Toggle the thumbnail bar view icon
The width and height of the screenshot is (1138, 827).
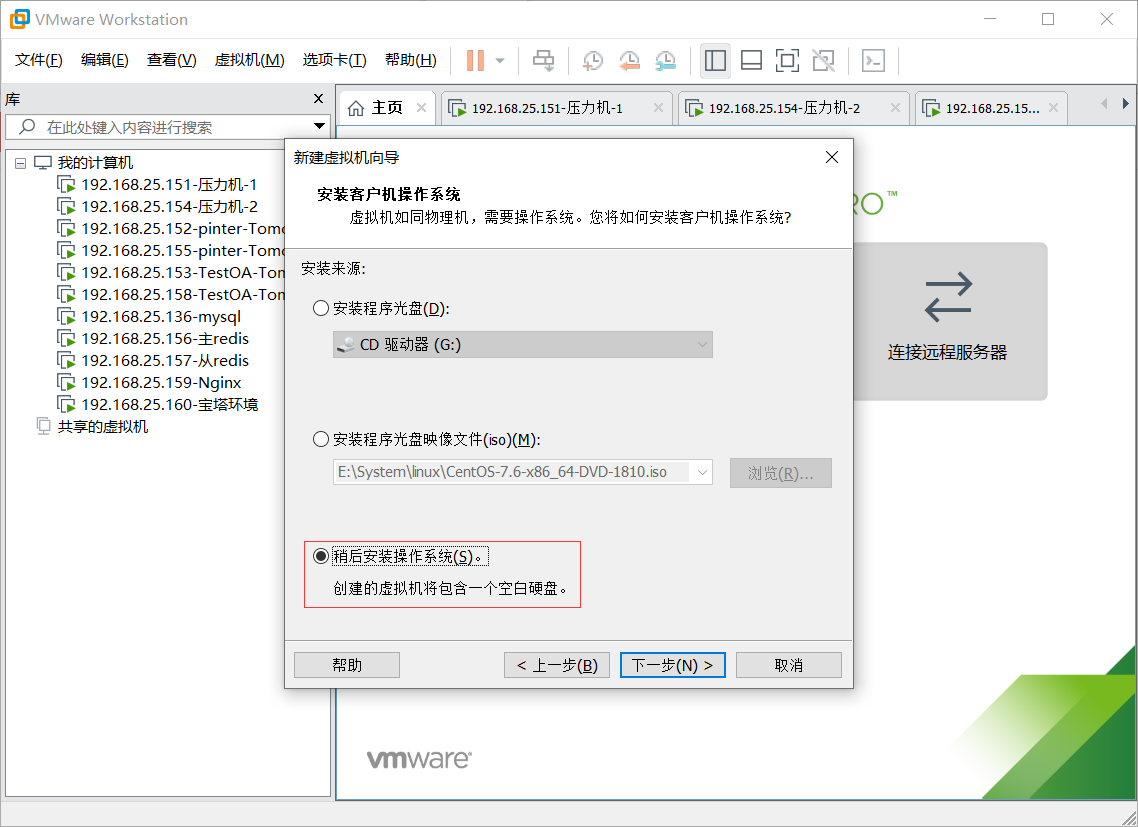(x=751, y=60)
